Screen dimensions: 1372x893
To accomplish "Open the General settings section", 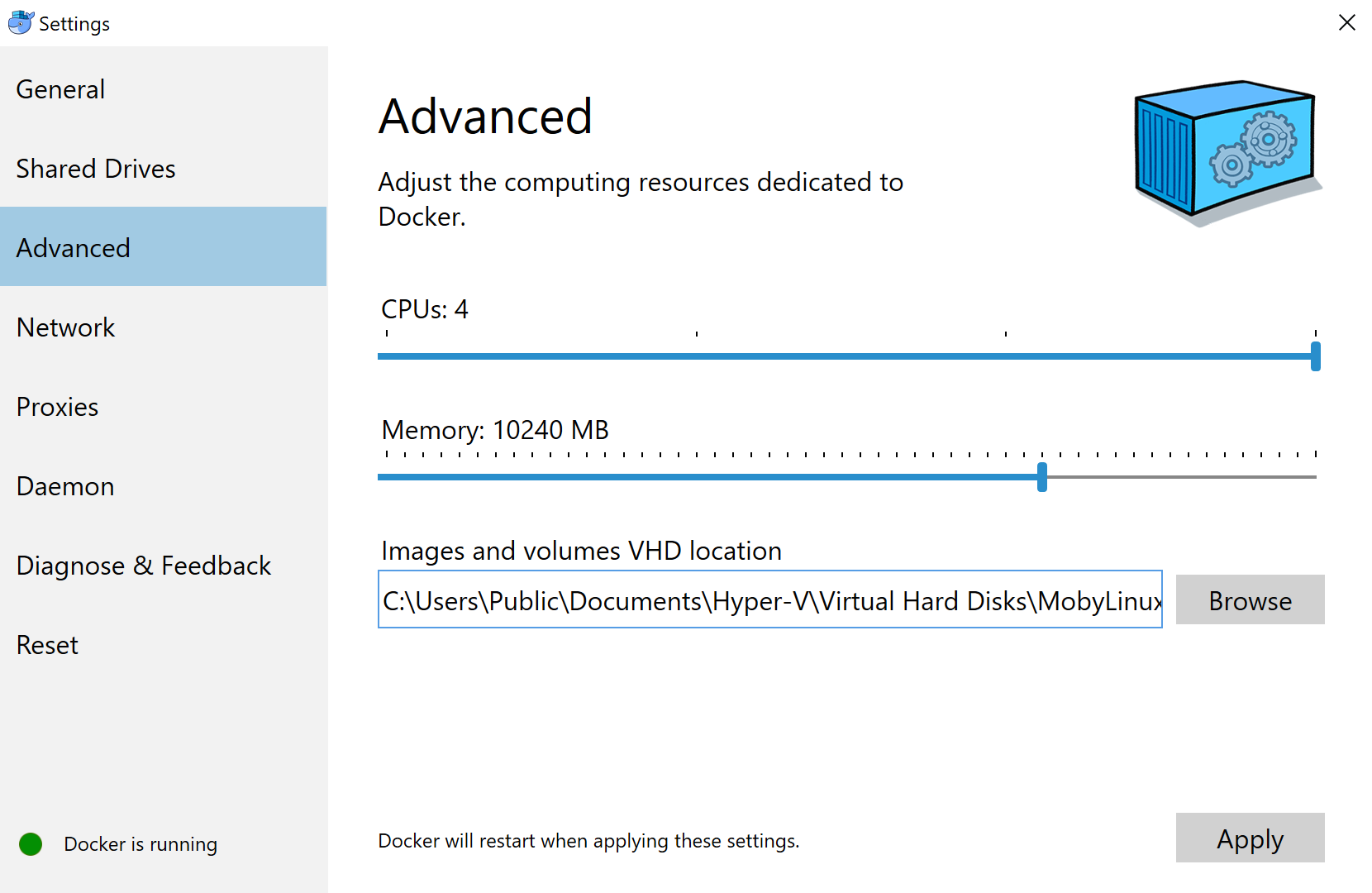I will click(60, 88).
